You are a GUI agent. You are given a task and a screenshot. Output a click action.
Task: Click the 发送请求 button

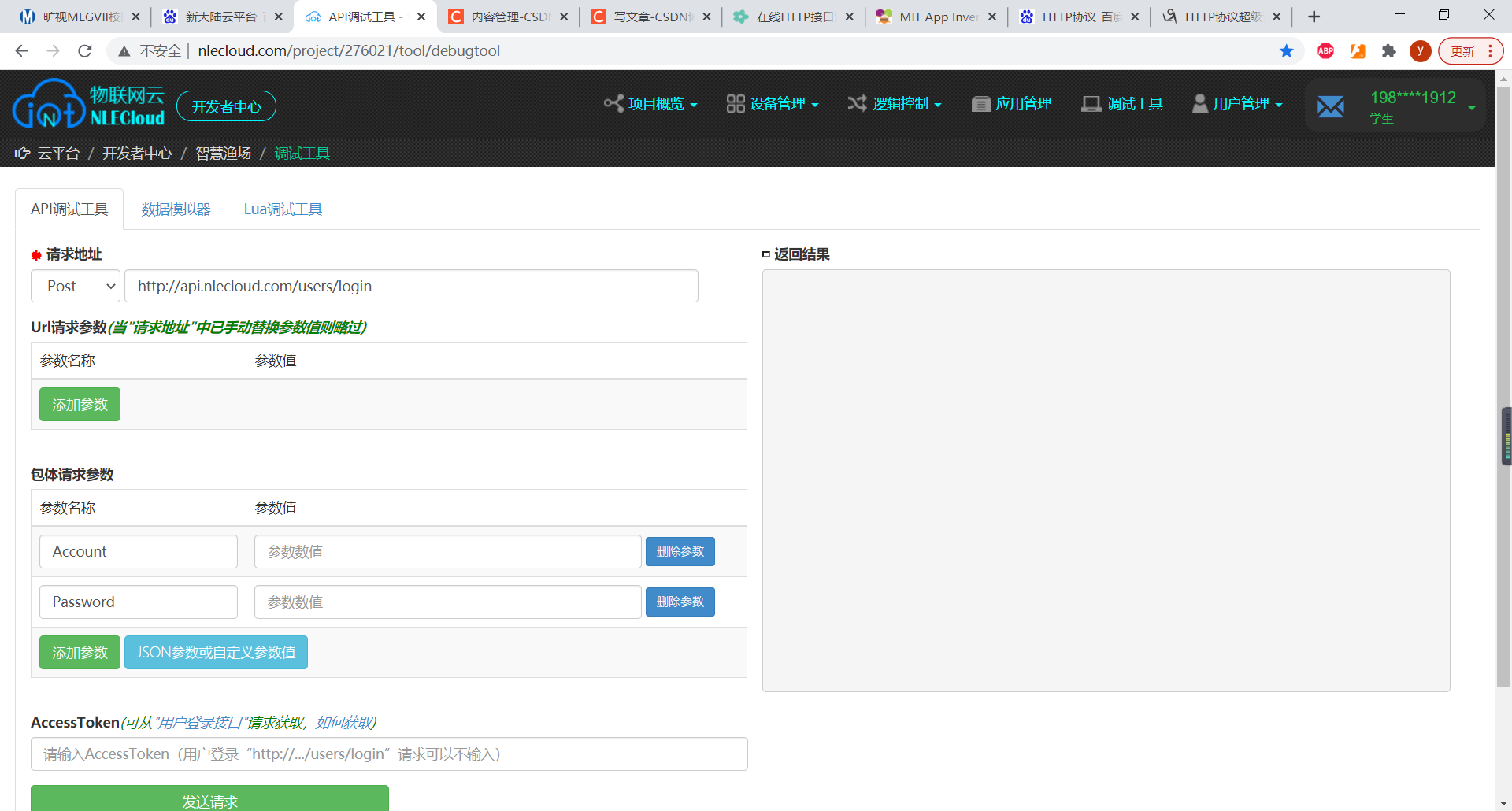pos(209,799)
